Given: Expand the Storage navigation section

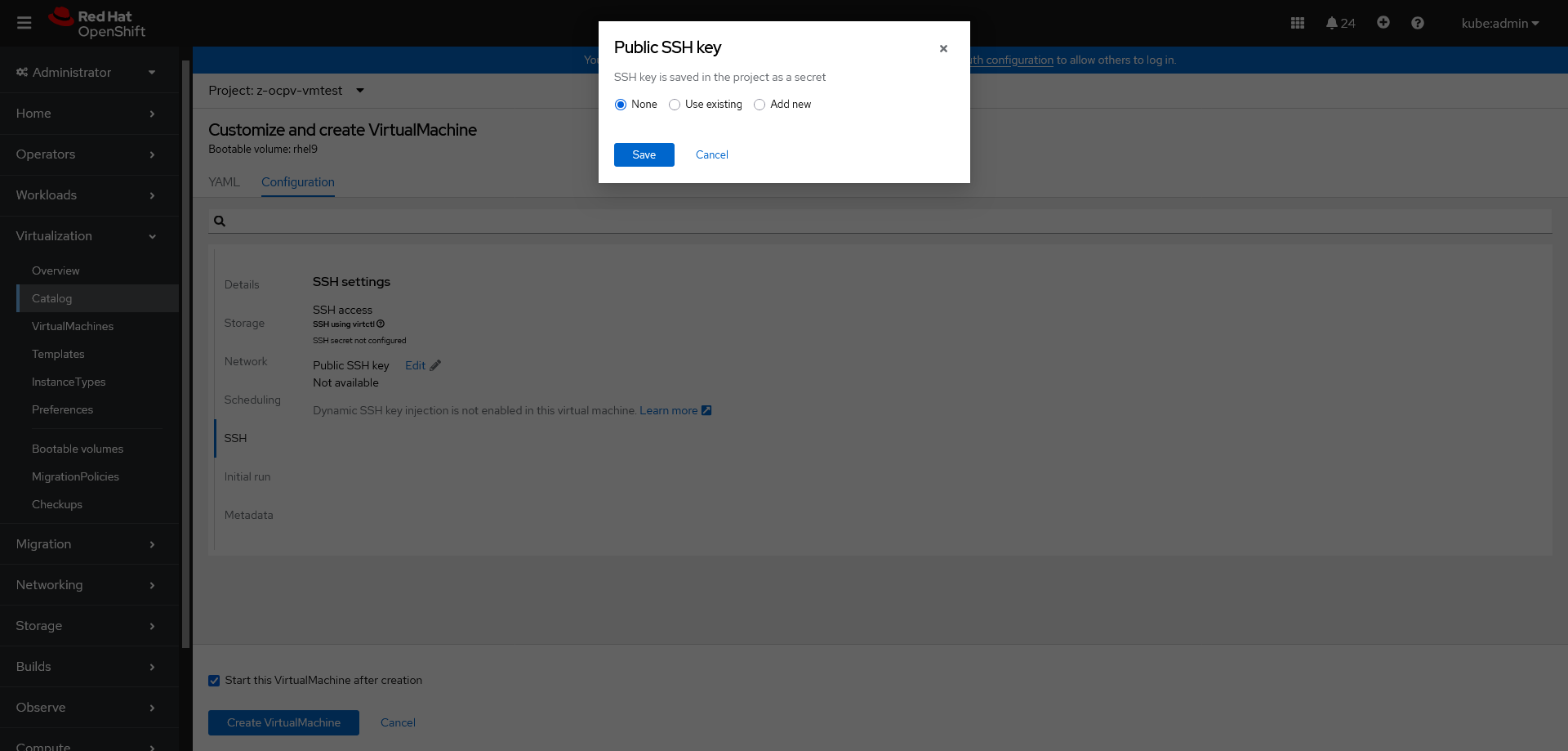Looking at the screenshot, I should tap(90, 626).
